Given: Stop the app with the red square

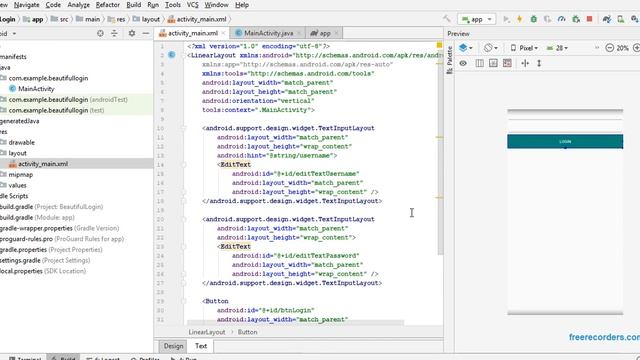Looking at the screenshot, I should pyautogui.click(x=589, y=19).
